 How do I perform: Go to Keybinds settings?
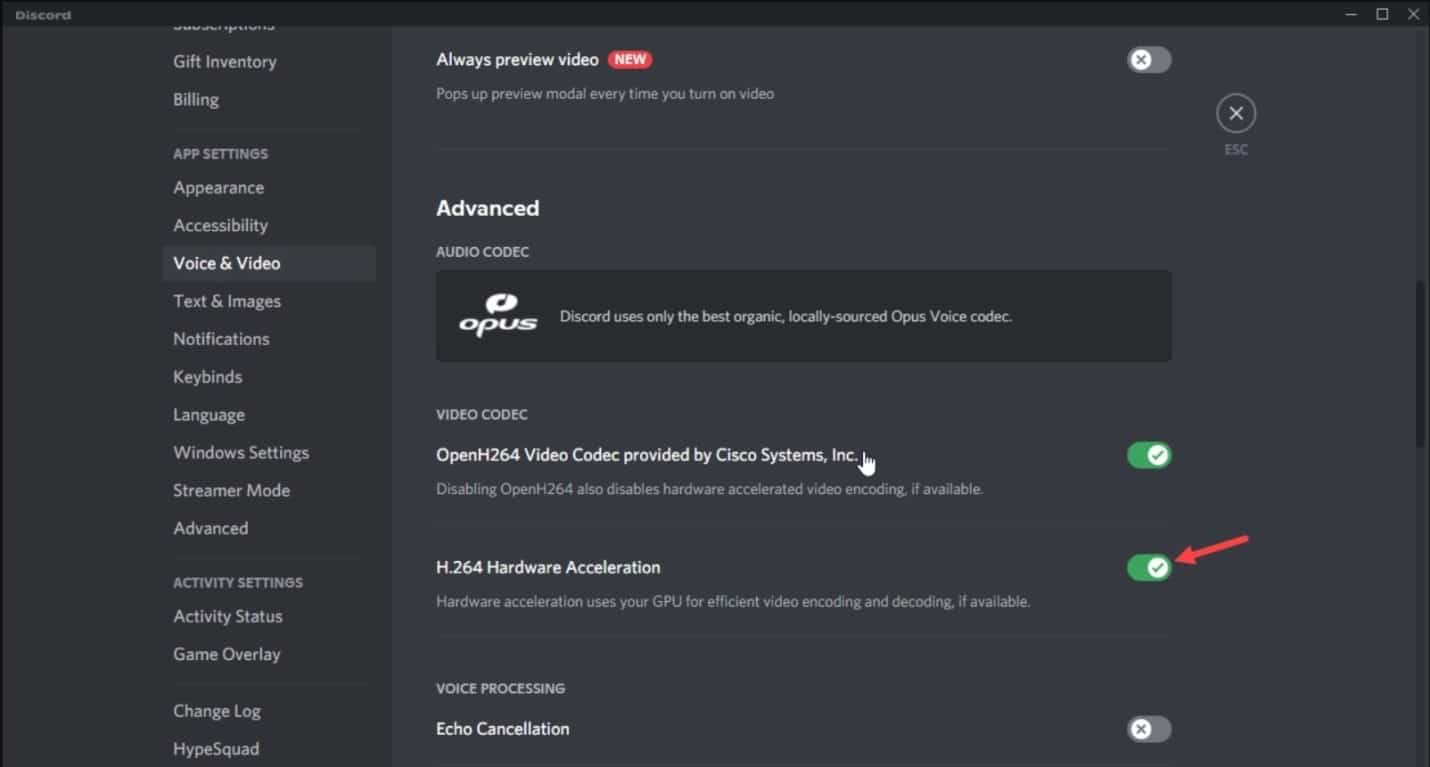(208, 377)
